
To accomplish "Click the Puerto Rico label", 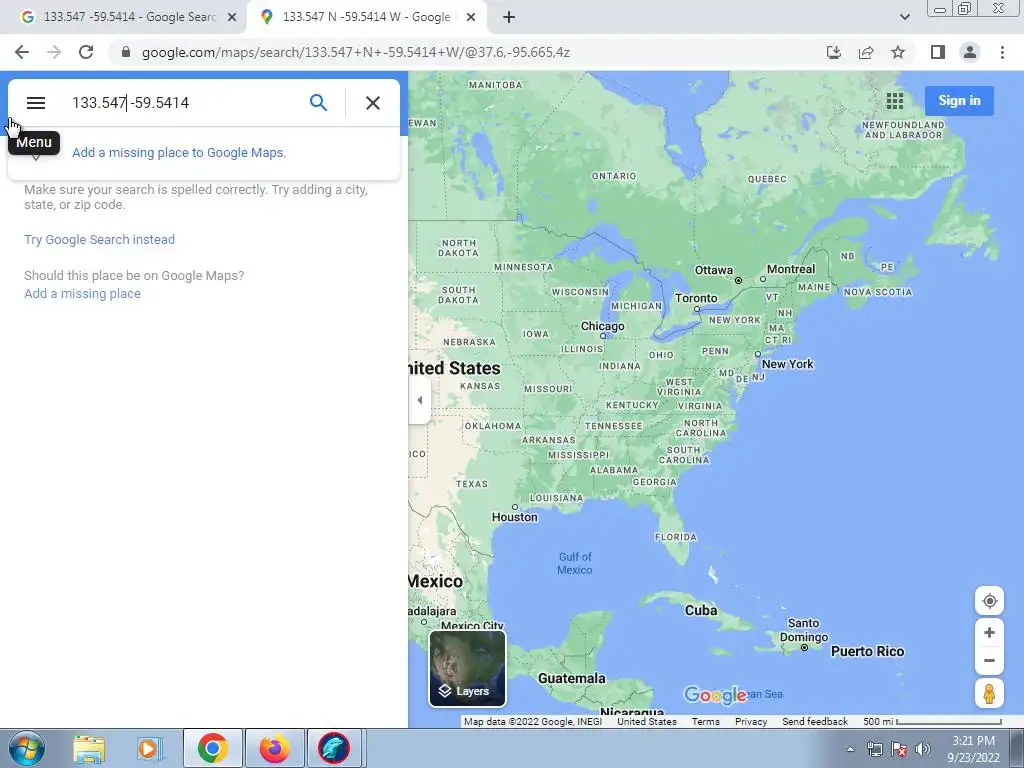I will point(867,651).
